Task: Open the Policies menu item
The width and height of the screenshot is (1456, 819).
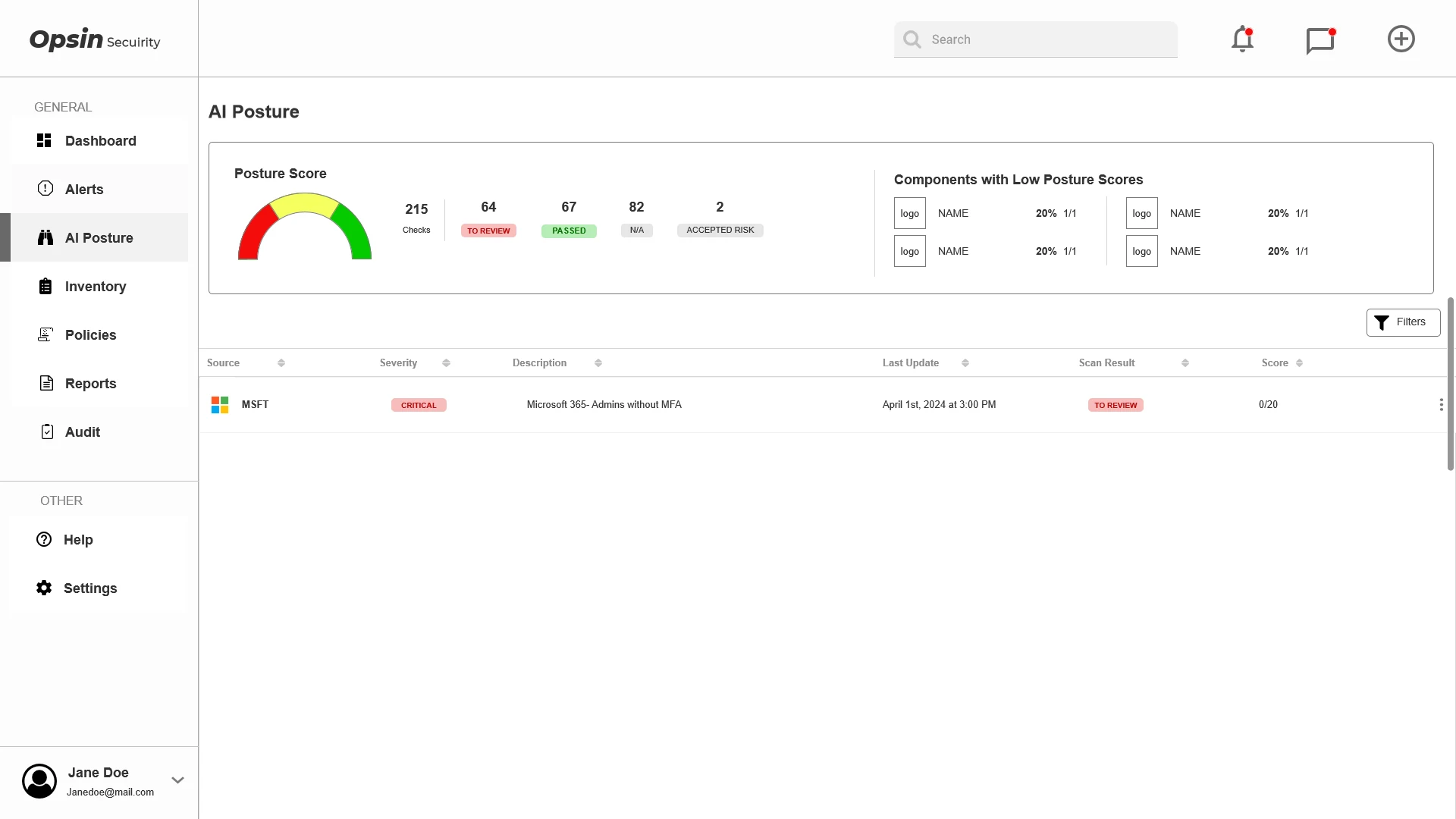Action: pos(99,334)
